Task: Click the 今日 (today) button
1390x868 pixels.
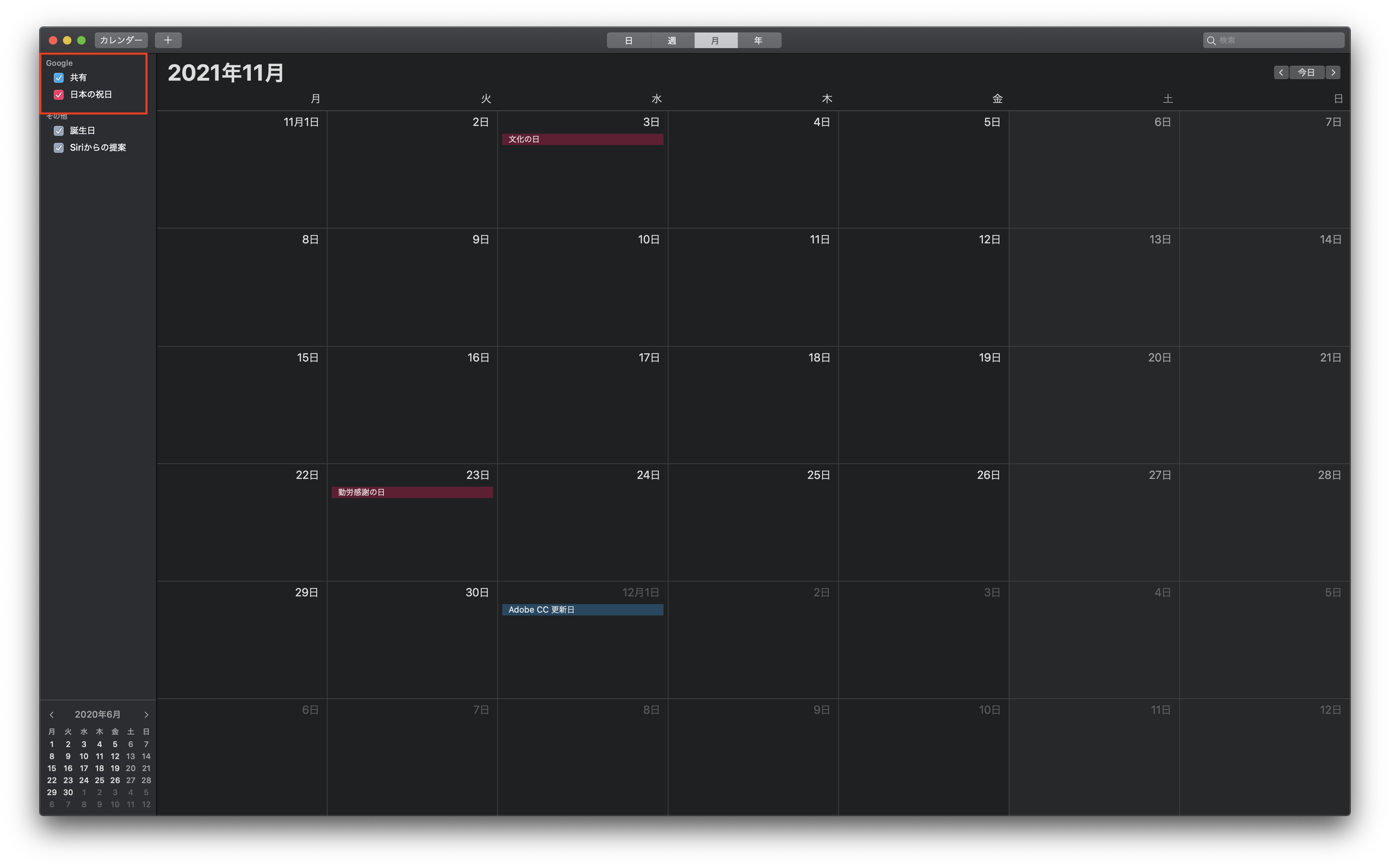Action: pos(1306,72)
